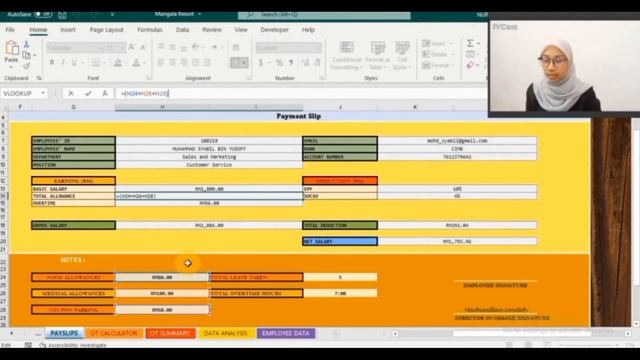Open the Page Layout ribbon tab
Viewport: 640px width, 360px height.
(107, 30)
